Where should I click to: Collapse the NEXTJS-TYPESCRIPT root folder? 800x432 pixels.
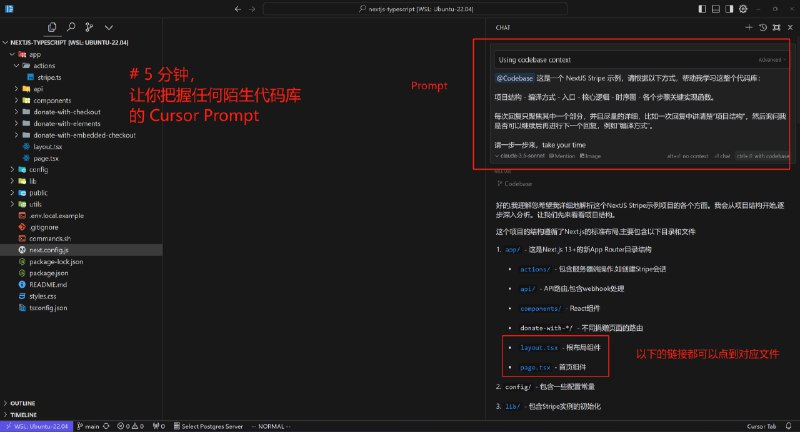69,42
